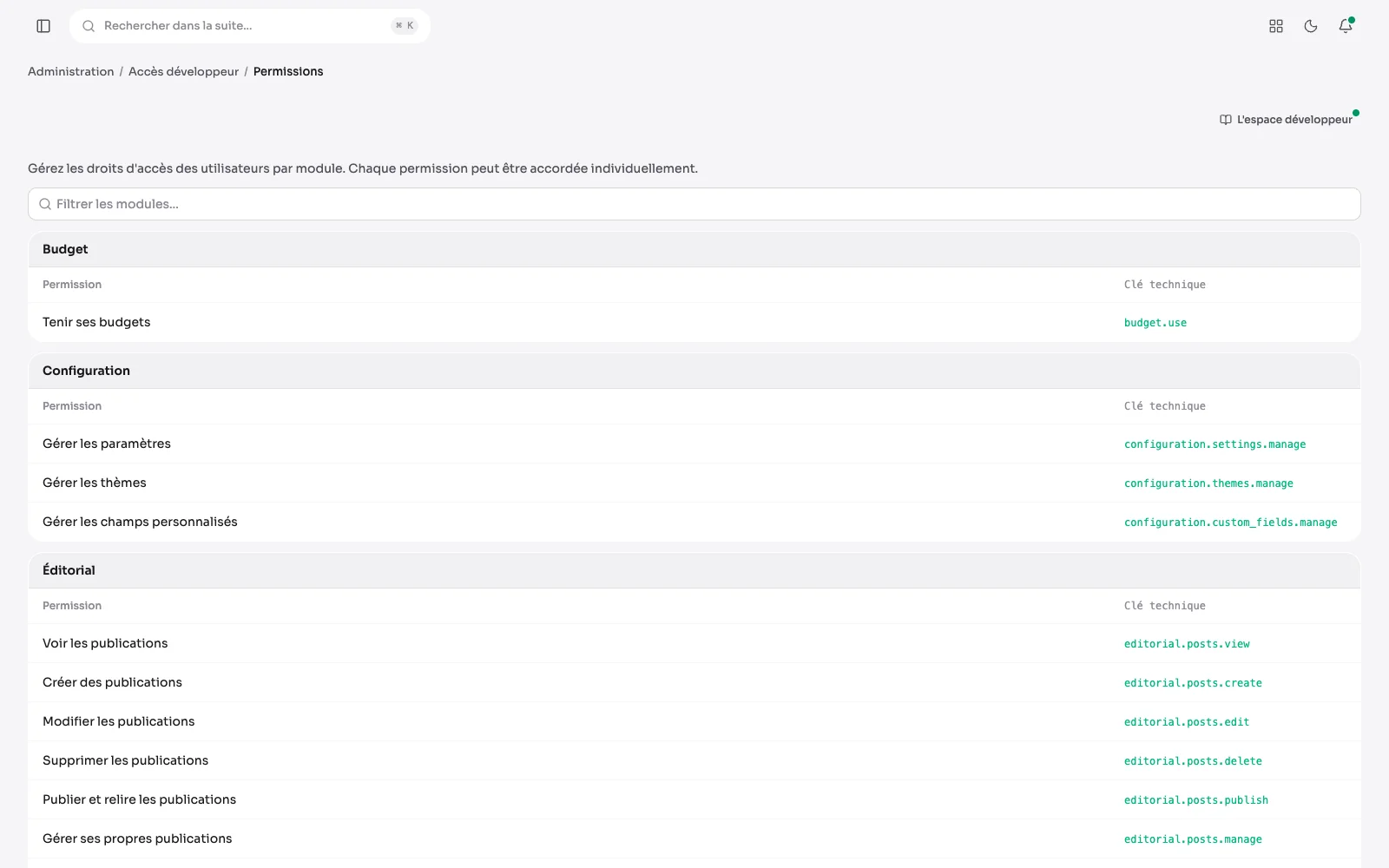Select the Modifier les publications row
Screen dimensions: 1389x868
pos(694,721)
